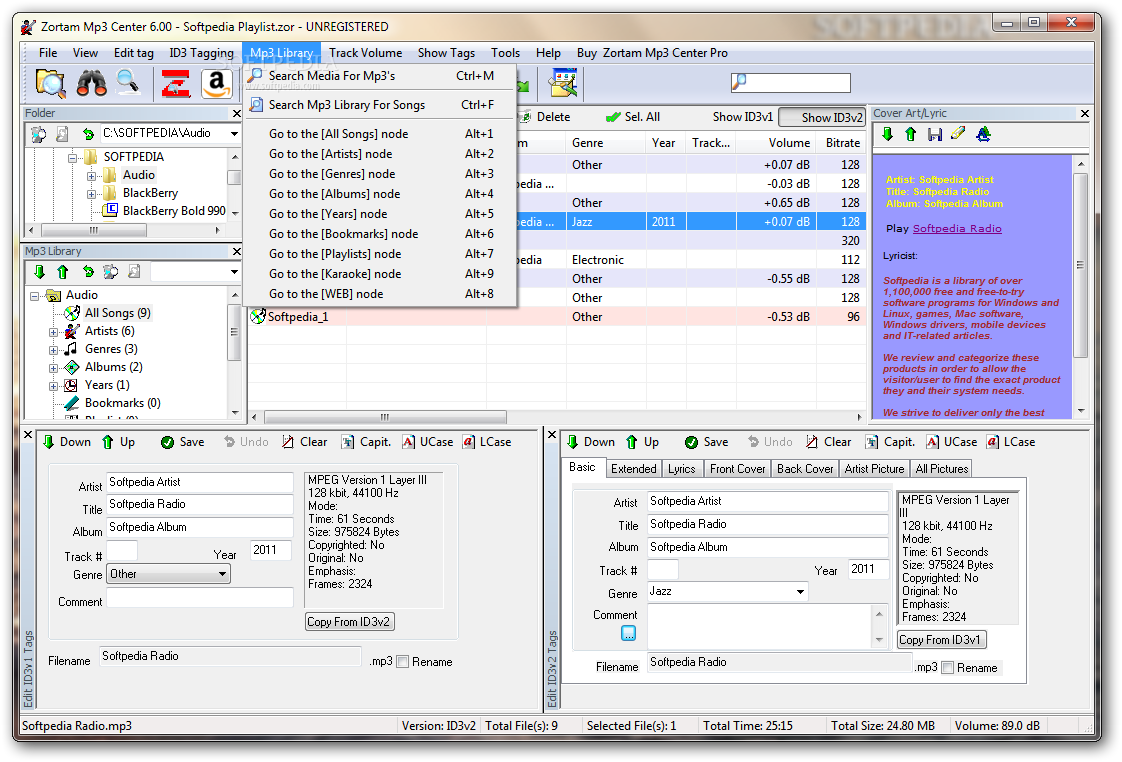Click the Bitrate column header
This screenshot has height=762, width=1122.
coord(842,143)
